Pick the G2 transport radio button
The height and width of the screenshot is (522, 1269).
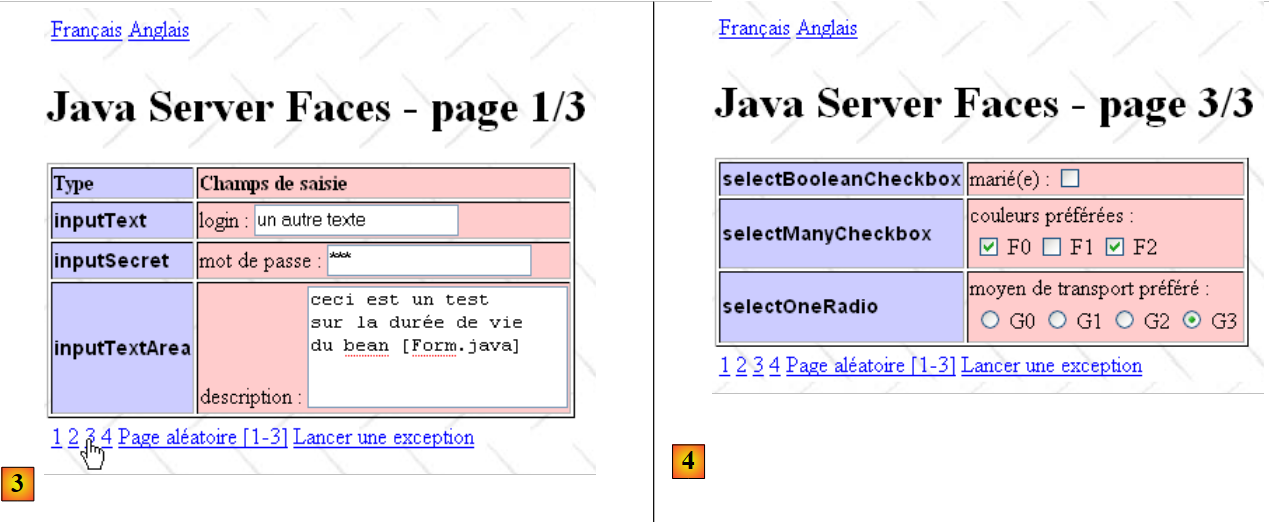click(x=1124, y=321)
